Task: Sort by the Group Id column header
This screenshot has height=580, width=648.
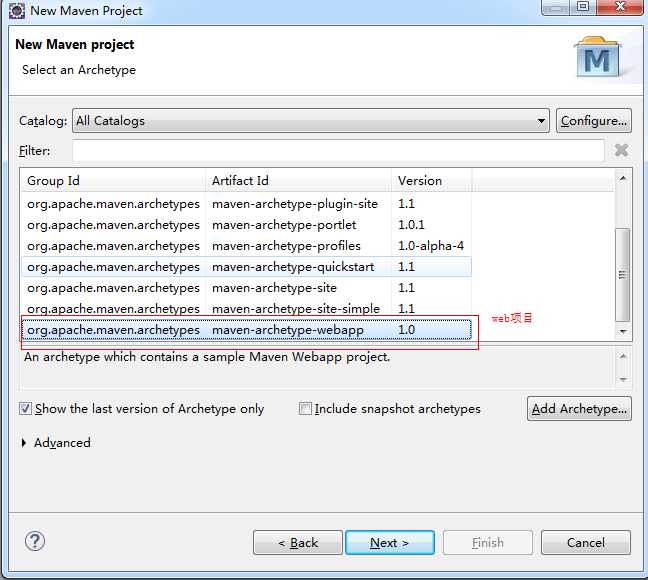Action: [x=113, y=181]
